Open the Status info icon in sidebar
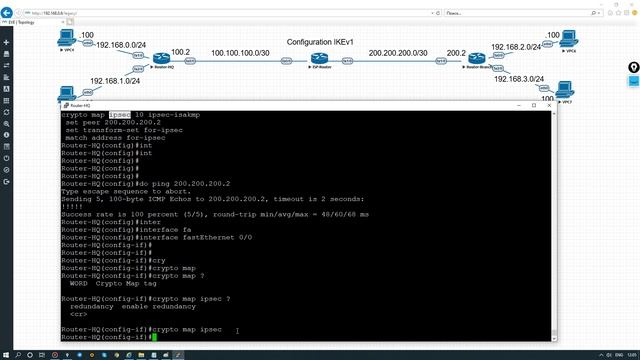 click(x=6, y=135)
